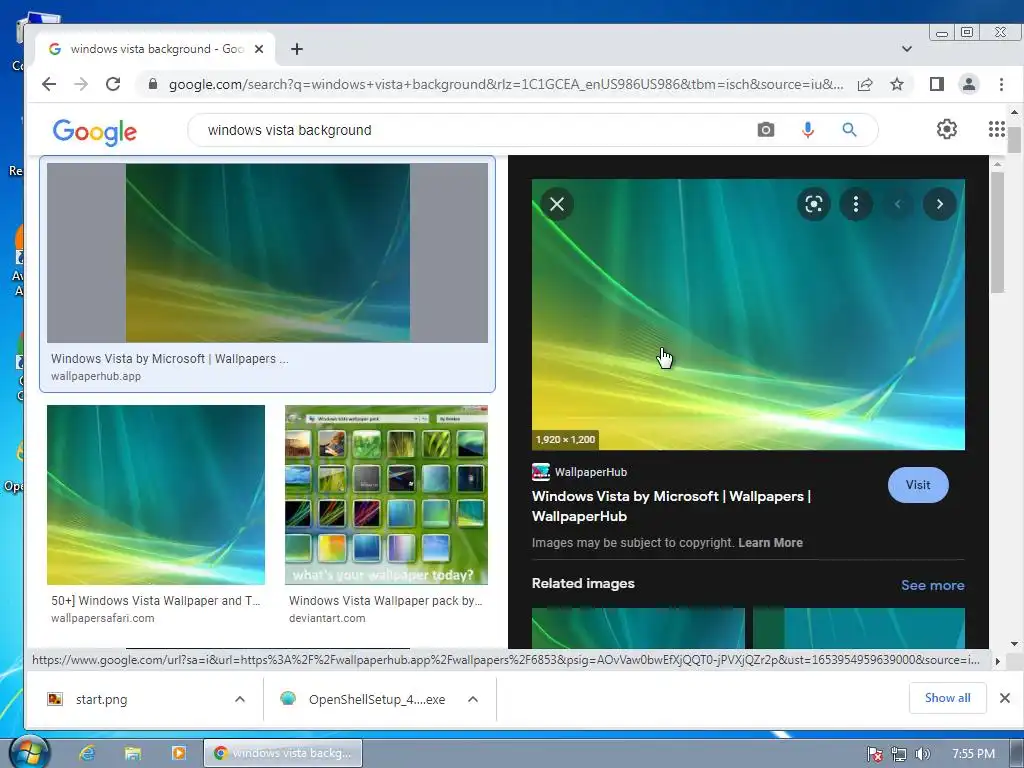Bookmark this page with the star icon
Screen dimensions: 1024x768
897,84
